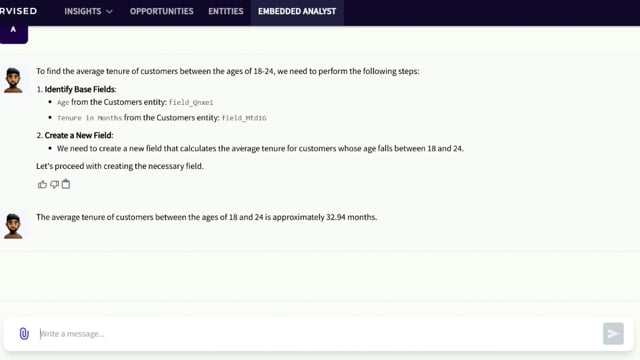Click the thumbs up feedback icon

42,184
